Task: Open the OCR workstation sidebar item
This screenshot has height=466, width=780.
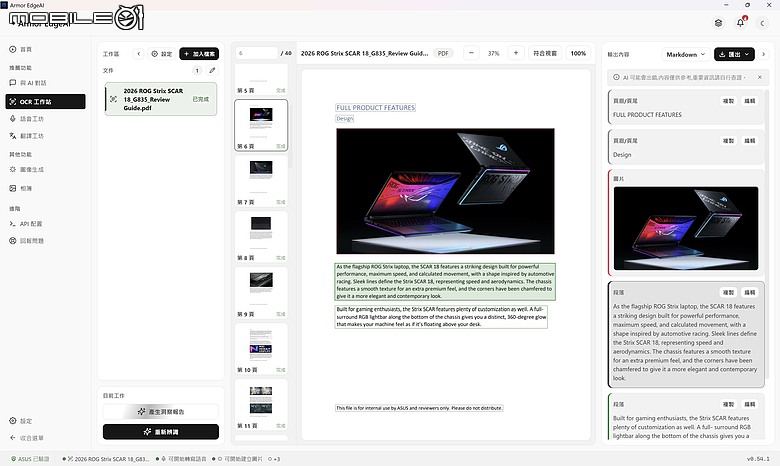Action: coord(45,101)
